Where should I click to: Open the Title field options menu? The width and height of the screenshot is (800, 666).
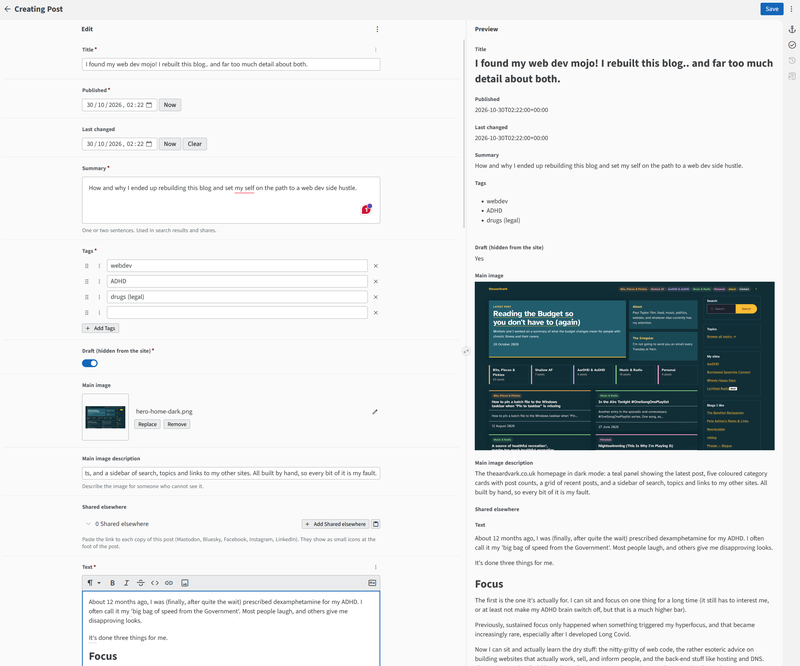click(x=376, y=50)
